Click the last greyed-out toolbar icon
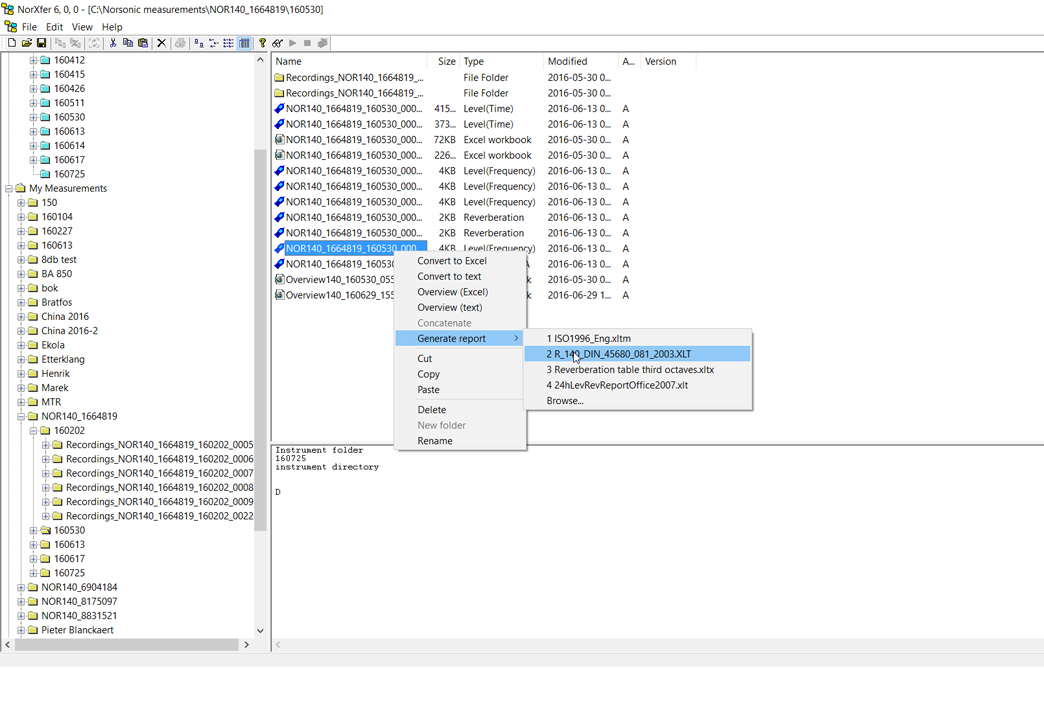This screenshot has height=719, width=1044. coord(322,43)
